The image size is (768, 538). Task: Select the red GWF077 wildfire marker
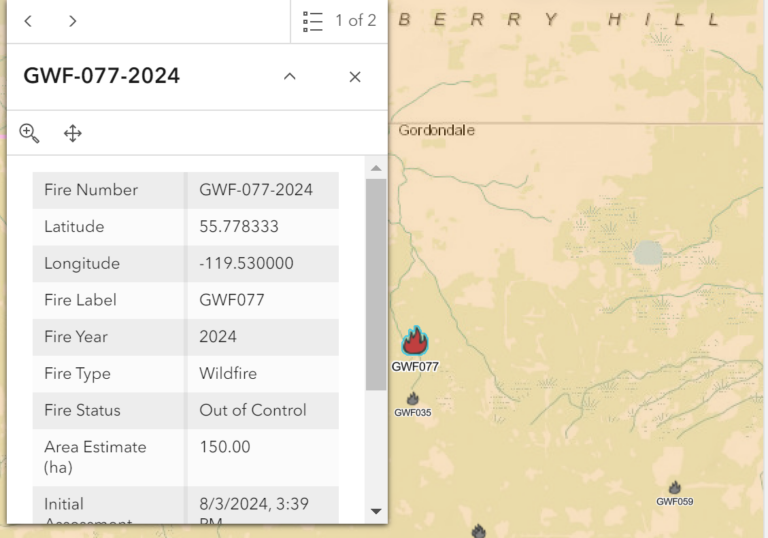tap(415, 342)
